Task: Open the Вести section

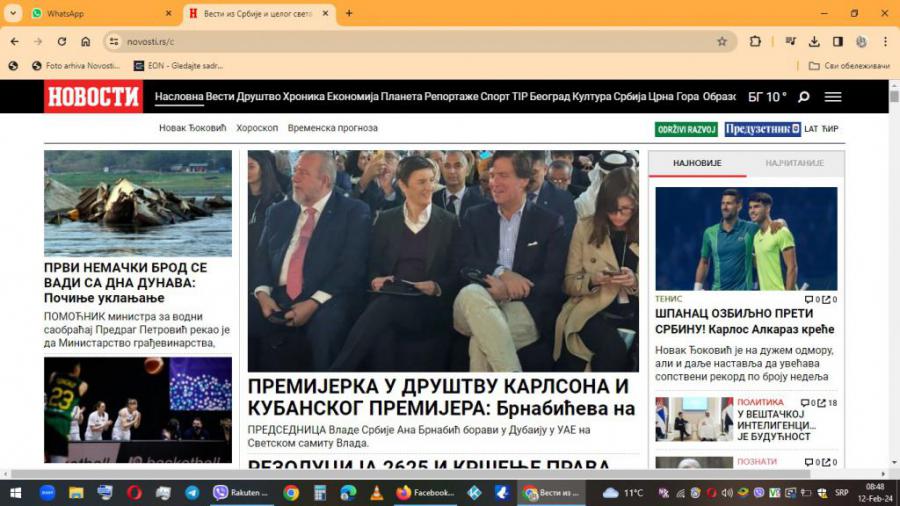Action: pyautogui.click(x=220, y=96)
